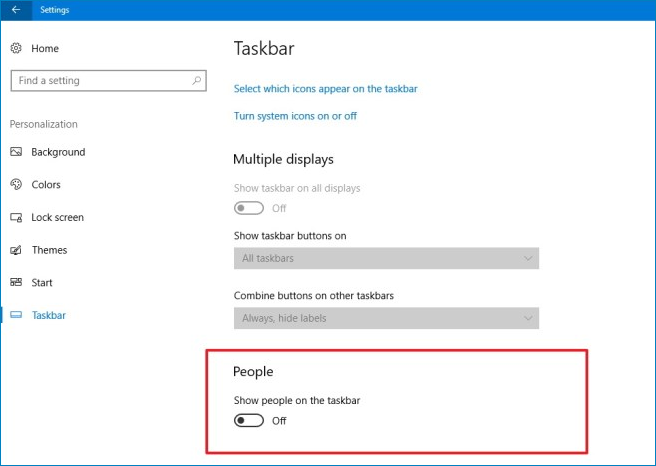Toggle Show taskbar on all displays

click(249, 208)
